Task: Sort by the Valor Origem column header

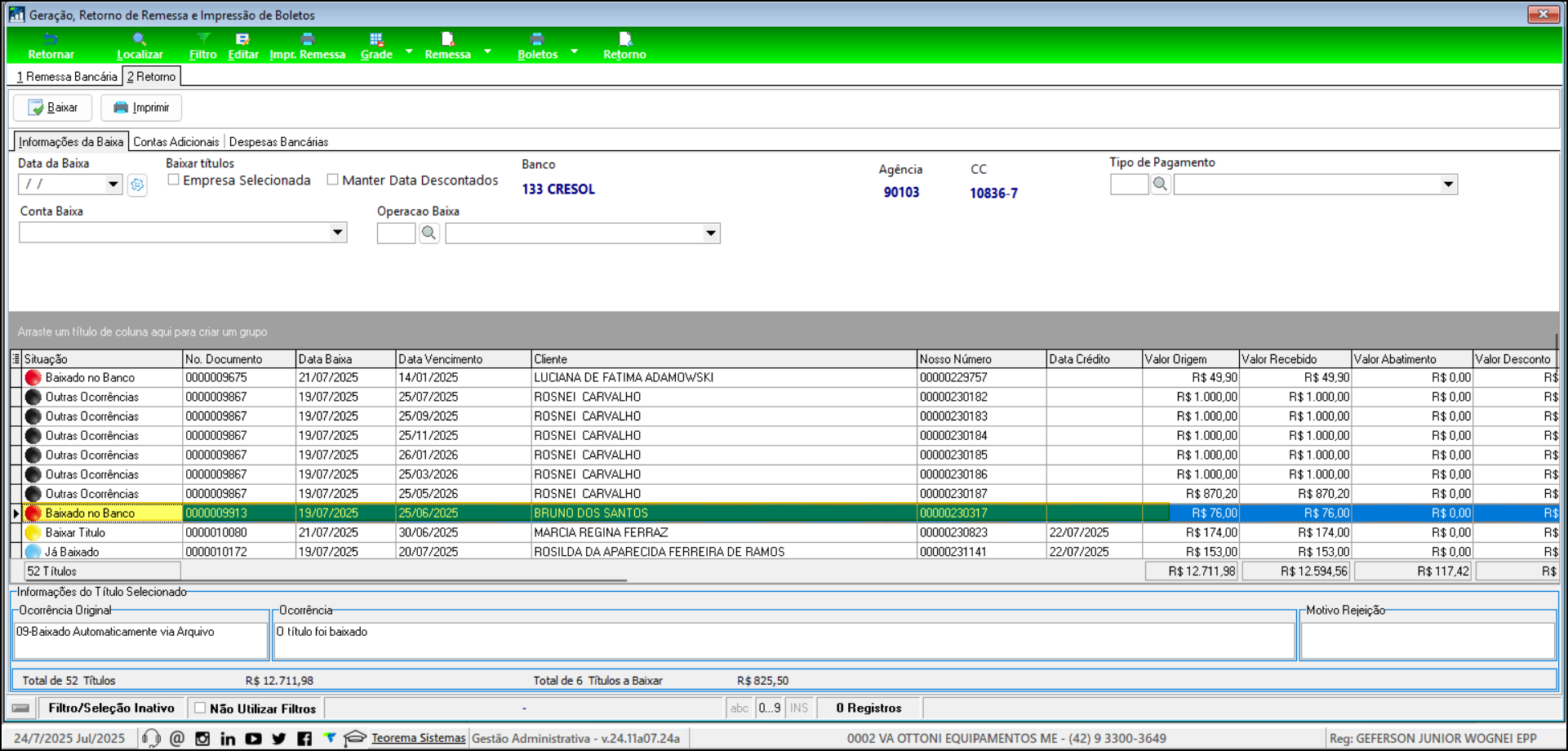Action: 1190,359
